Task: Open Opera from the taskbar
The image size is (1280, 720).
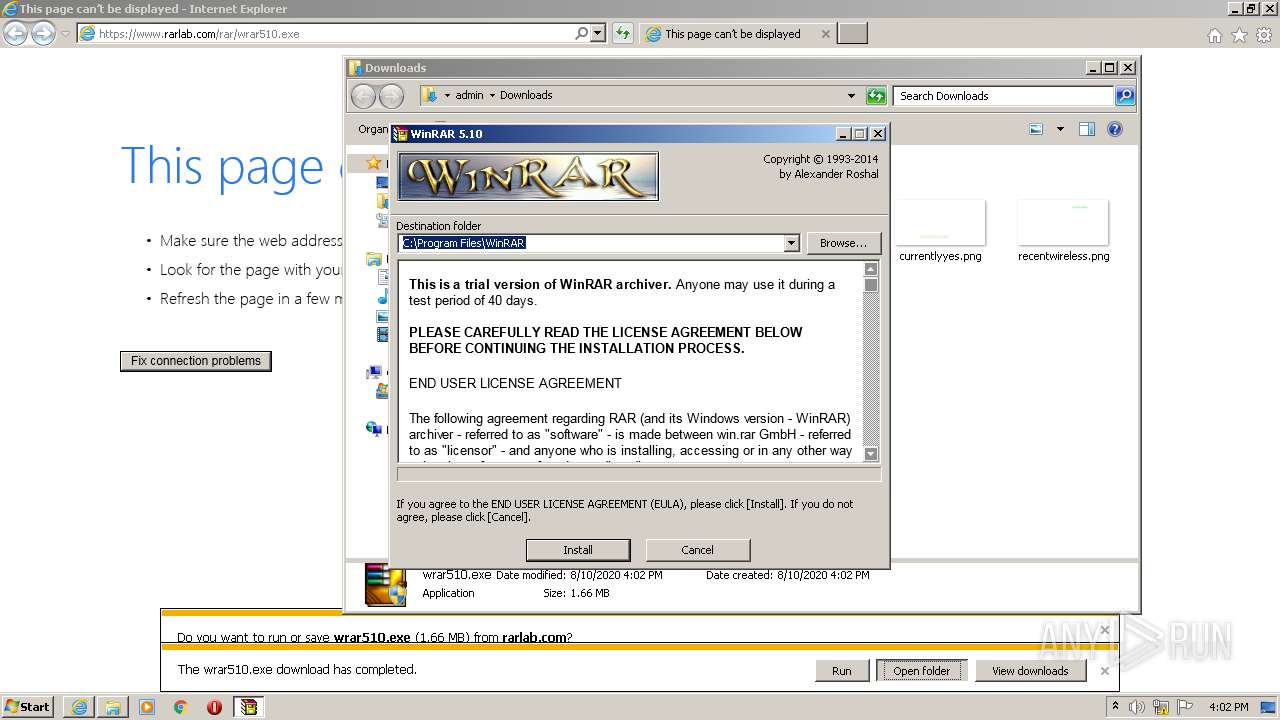Action: click(x=214, y=707)
